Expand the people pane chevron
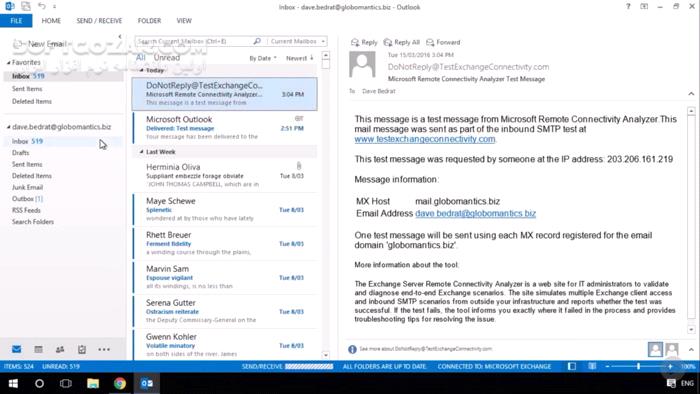The image size is (700, 394). point(691,349)
